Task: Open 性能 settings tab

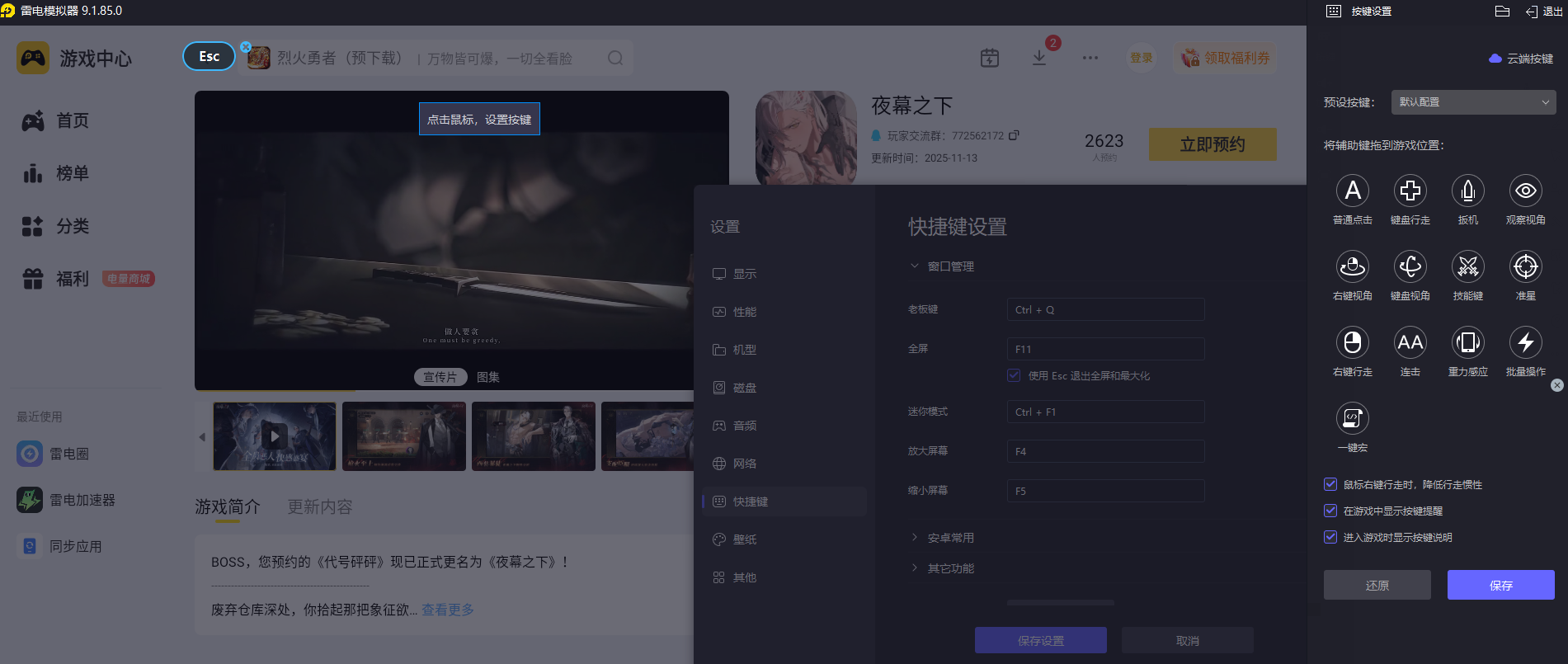Action: pyautogui.click(x=744, y=312)
